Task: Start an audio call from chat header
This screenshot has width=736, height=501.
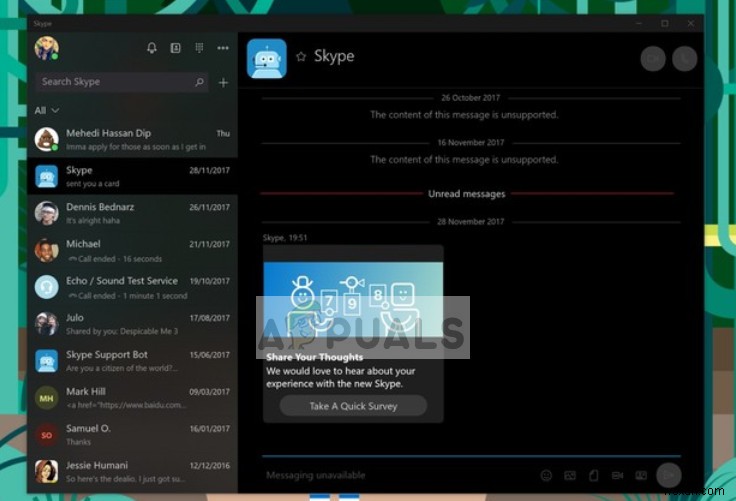Action: [684, 59]
